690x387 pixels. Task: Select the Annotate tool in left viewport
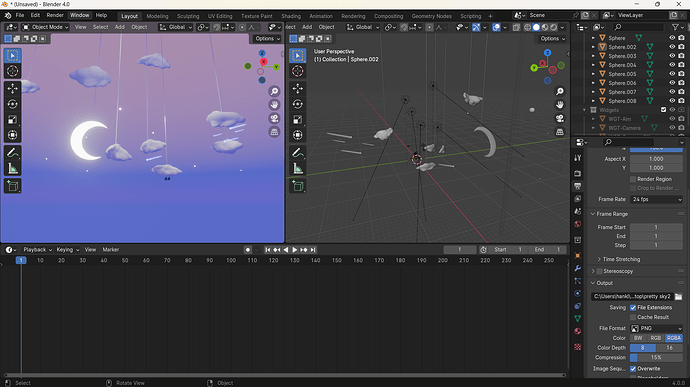[x=12, y=152]
